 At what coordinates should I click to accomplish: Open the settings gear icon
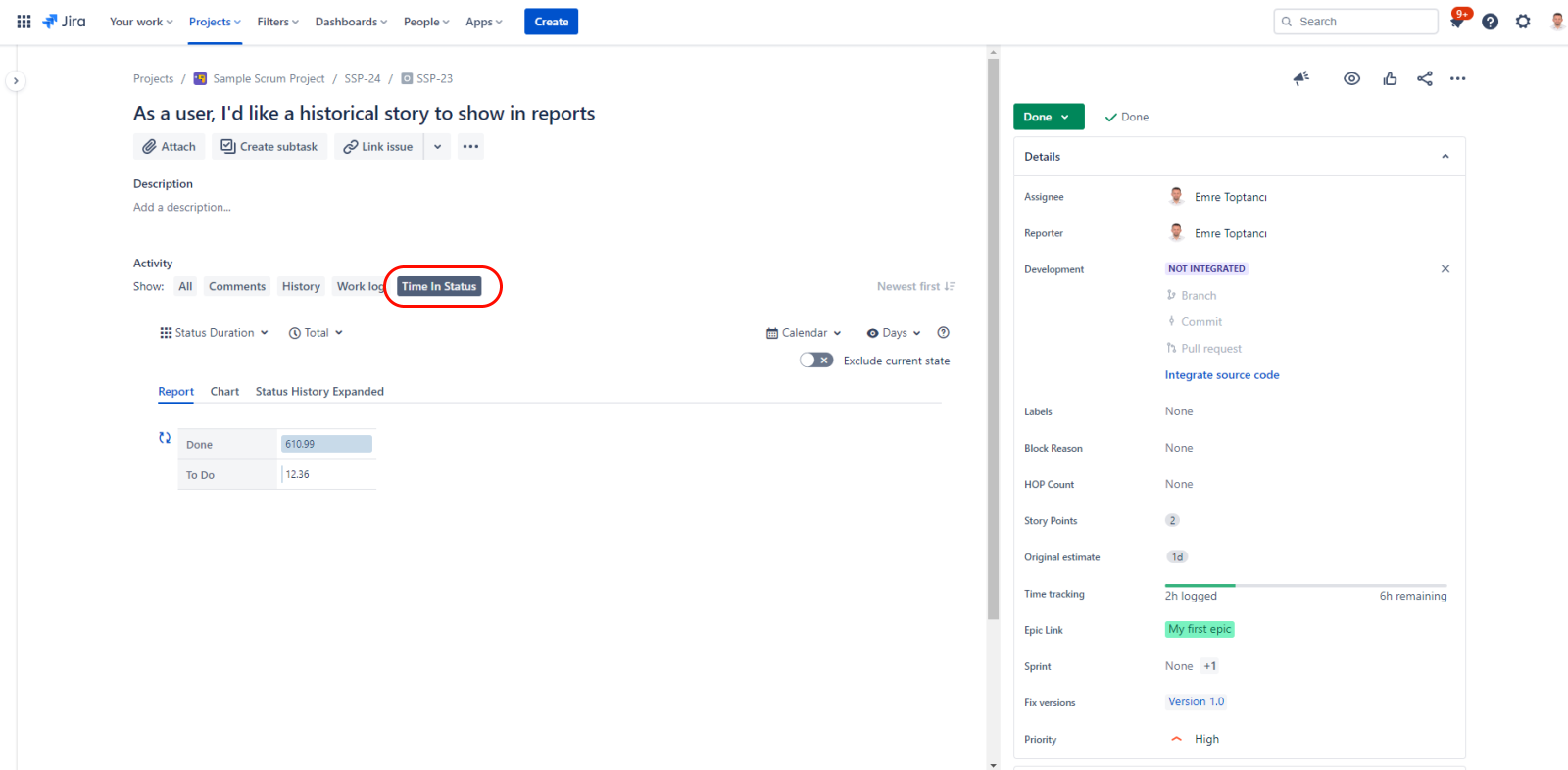tap(1522, 22)
